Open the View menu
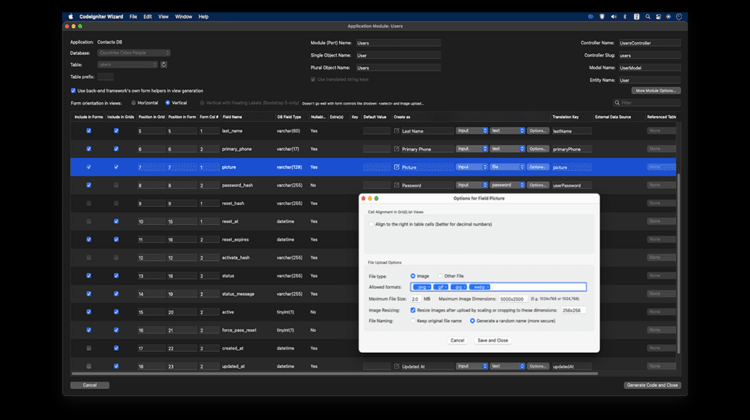Screen dimensions: 750x420 pyautogui.click(x=164, y=16)
